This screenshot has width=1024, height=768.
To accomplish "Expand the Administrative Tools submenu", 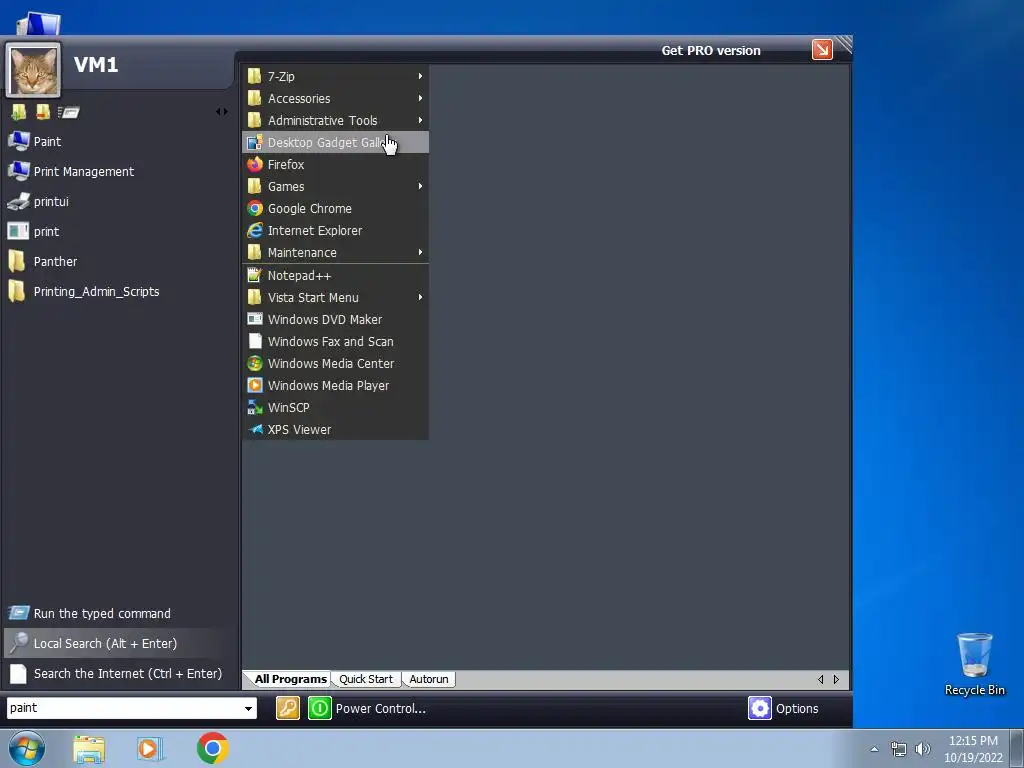I will (x=335, y=120).
